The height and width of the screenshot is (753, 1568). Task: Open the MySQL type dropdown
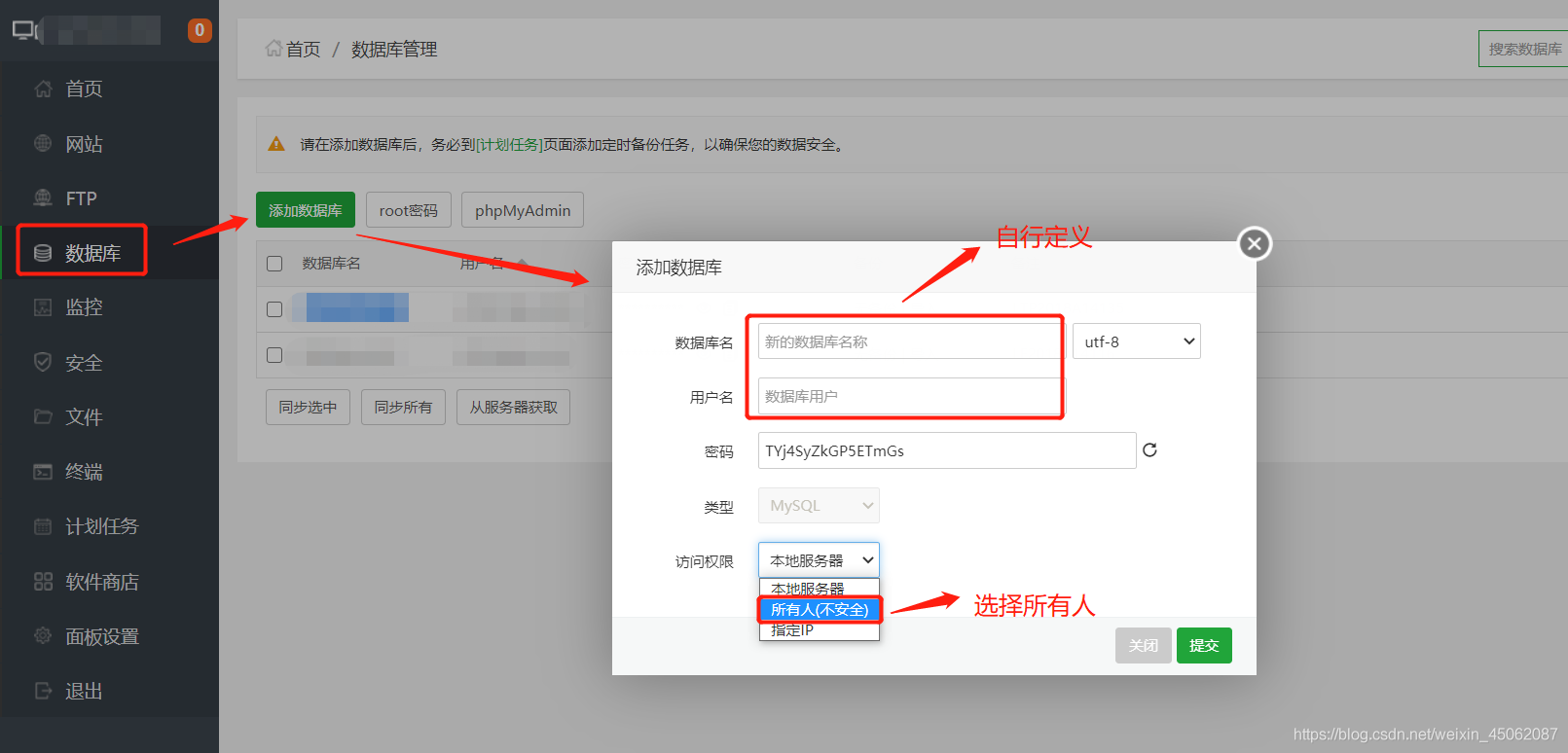click(x=819, y=506)
